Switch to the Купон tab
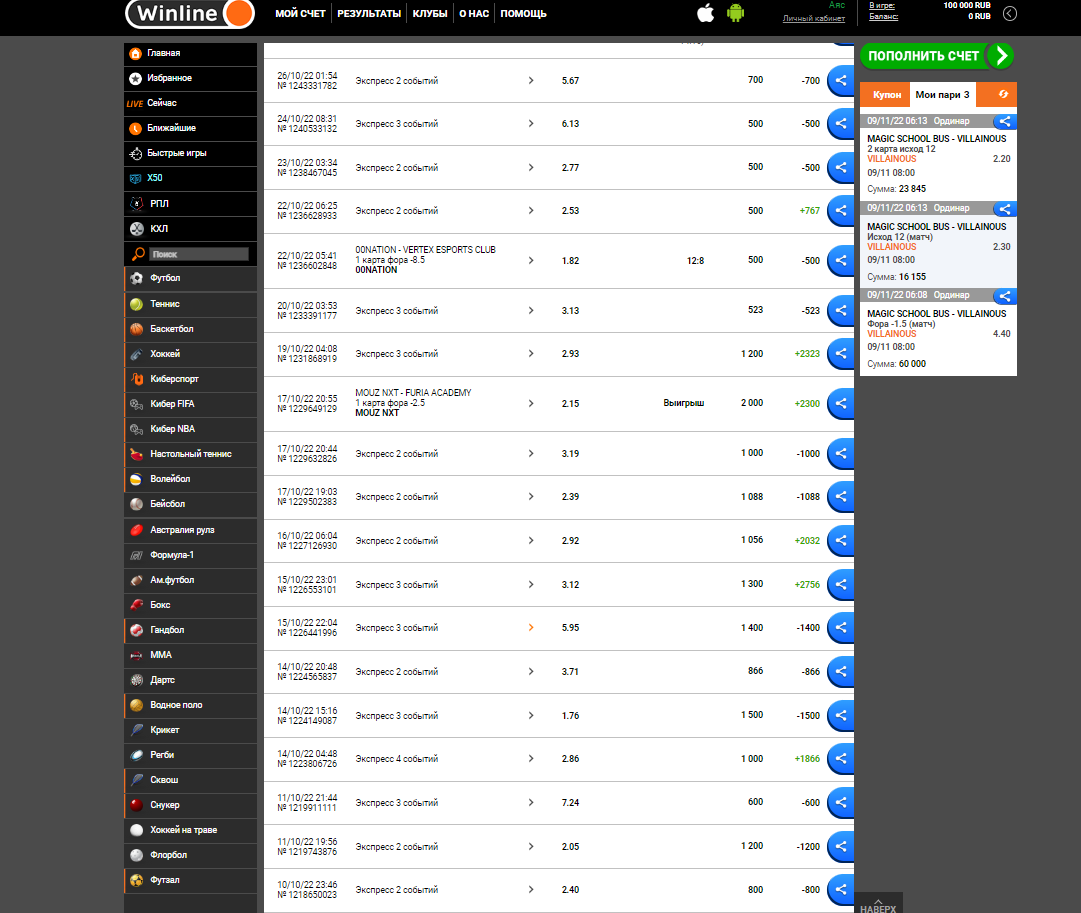 tap(886, 95)
